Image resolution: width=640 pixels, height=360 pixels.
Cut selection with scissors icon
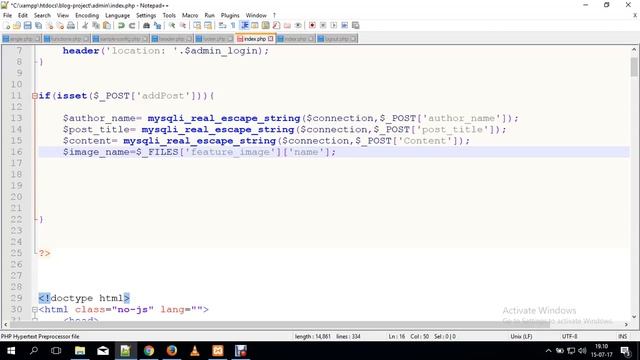pos(85,25)
